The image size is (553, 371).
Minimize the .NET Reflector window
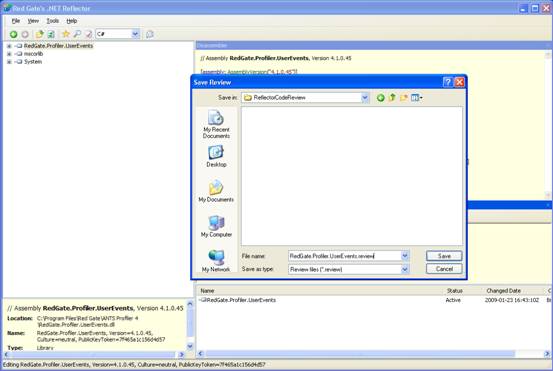pyautogui.click(x=523, y=8)
